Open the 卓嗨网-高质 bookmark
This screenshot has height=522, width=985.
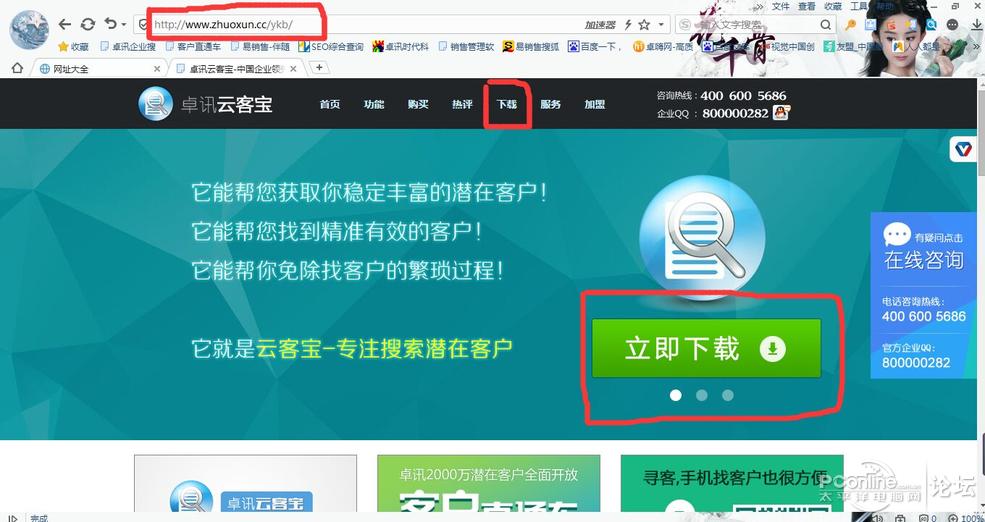663,46
